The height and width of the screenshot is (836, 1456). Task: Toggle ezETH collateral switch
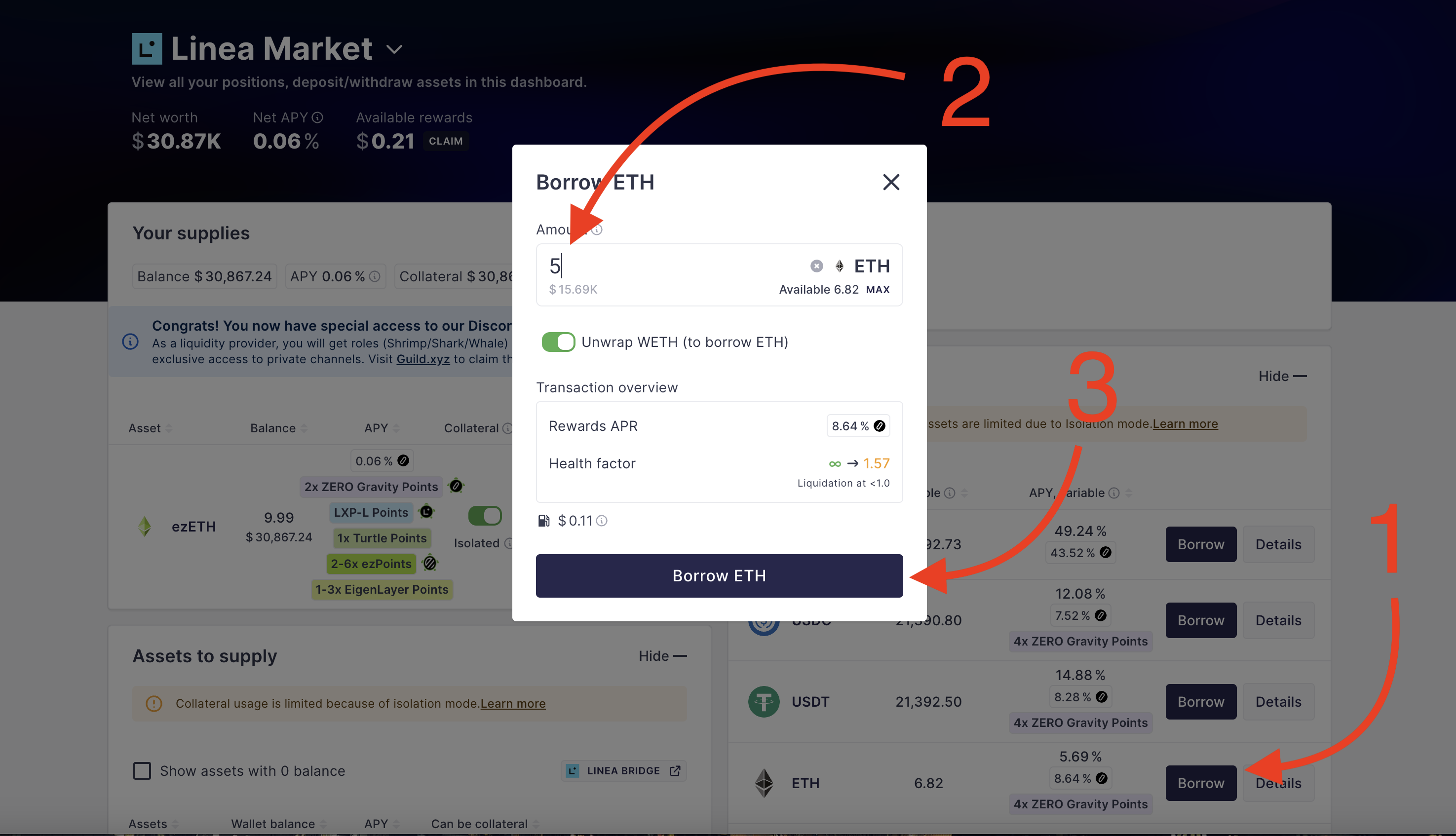(x=485, y=516)
